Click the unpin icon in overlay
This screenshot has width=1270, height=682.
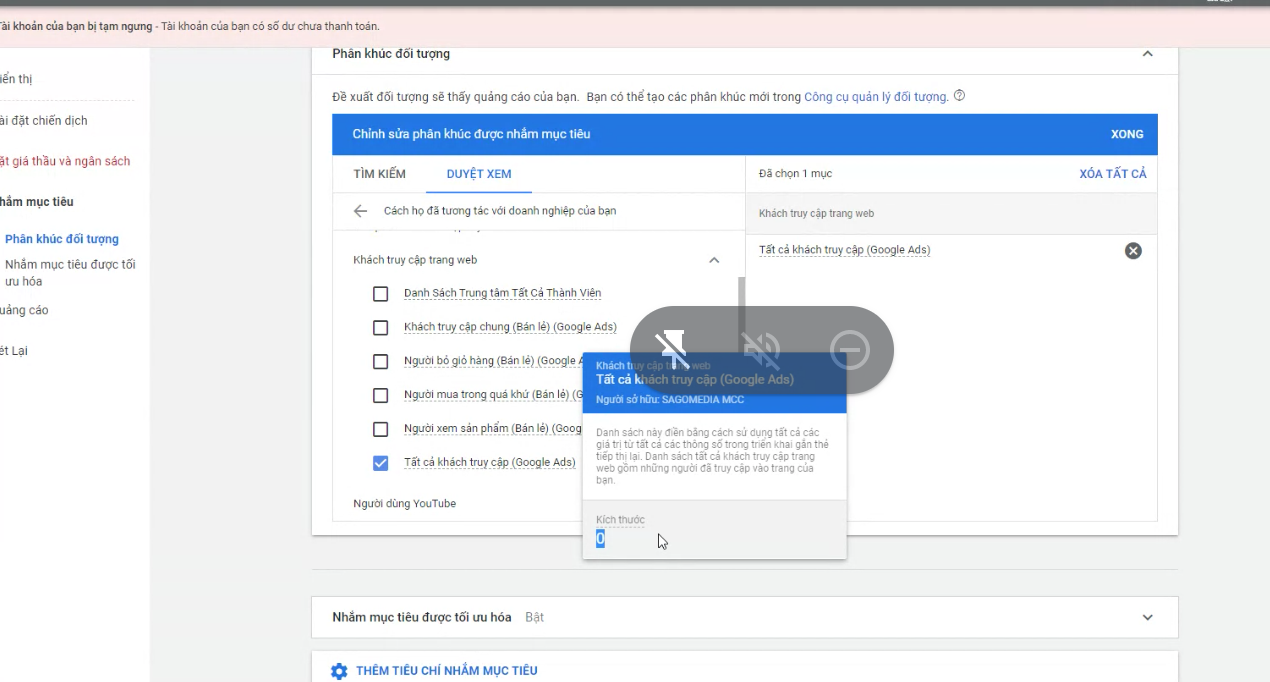[x=672, y=349]
